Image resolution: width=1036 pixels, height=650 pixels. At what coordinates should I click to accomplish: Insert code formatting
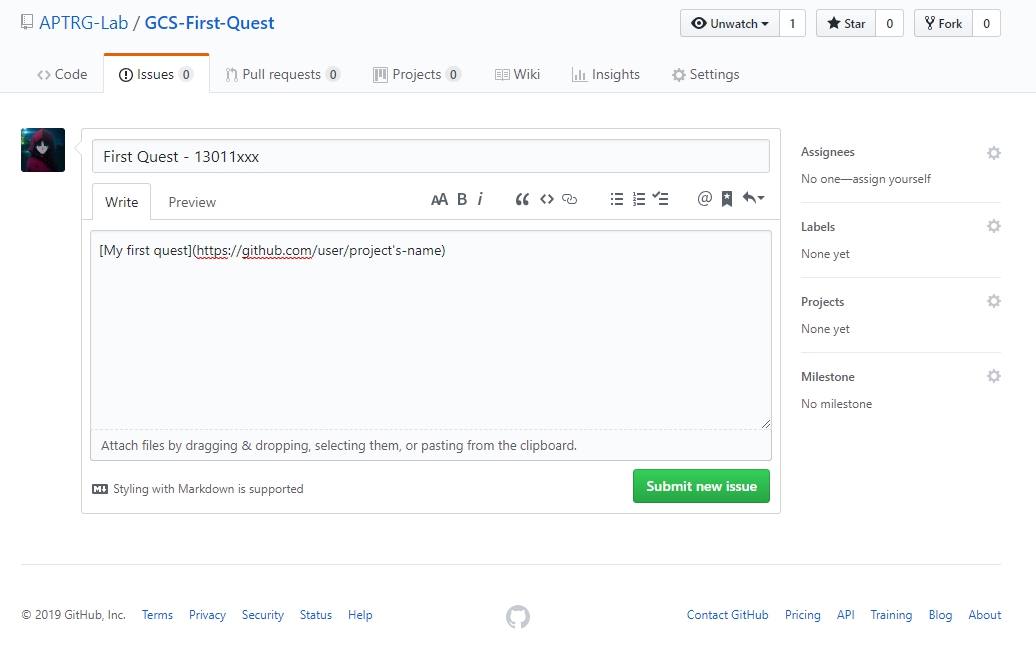coord(546,199)
